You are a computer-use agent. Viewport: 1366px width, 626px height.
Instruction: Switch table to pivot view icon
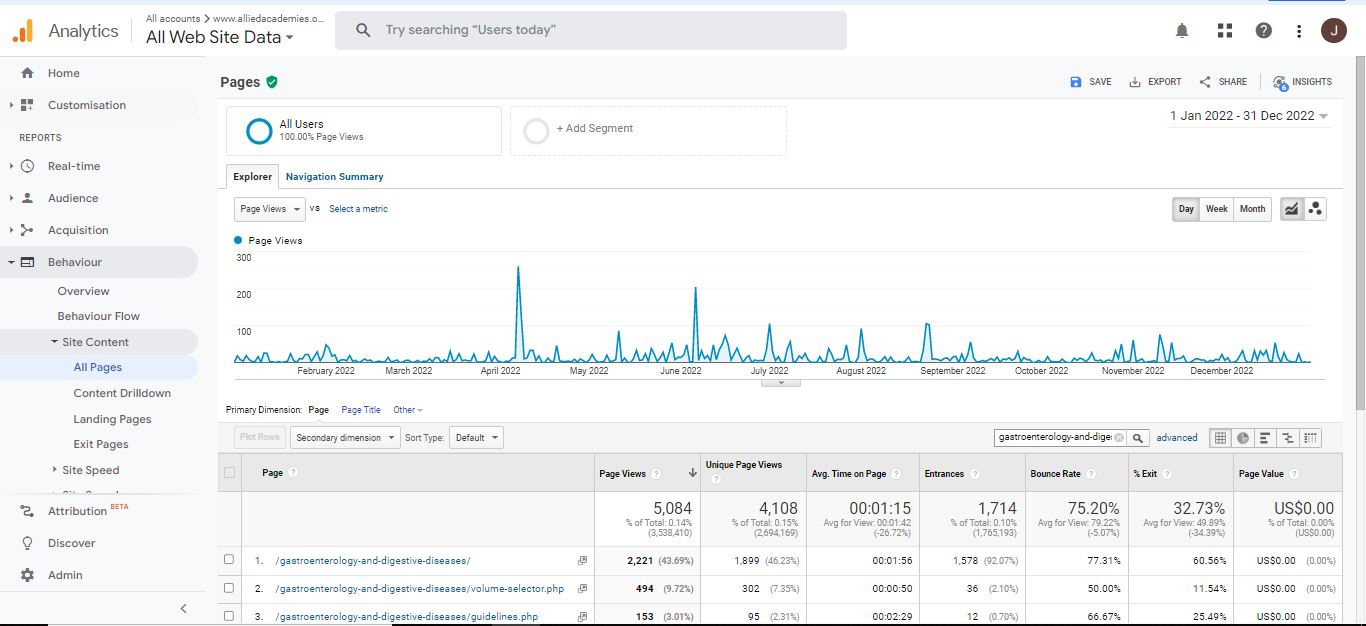pyautogui.click(x=1310, y=438)
